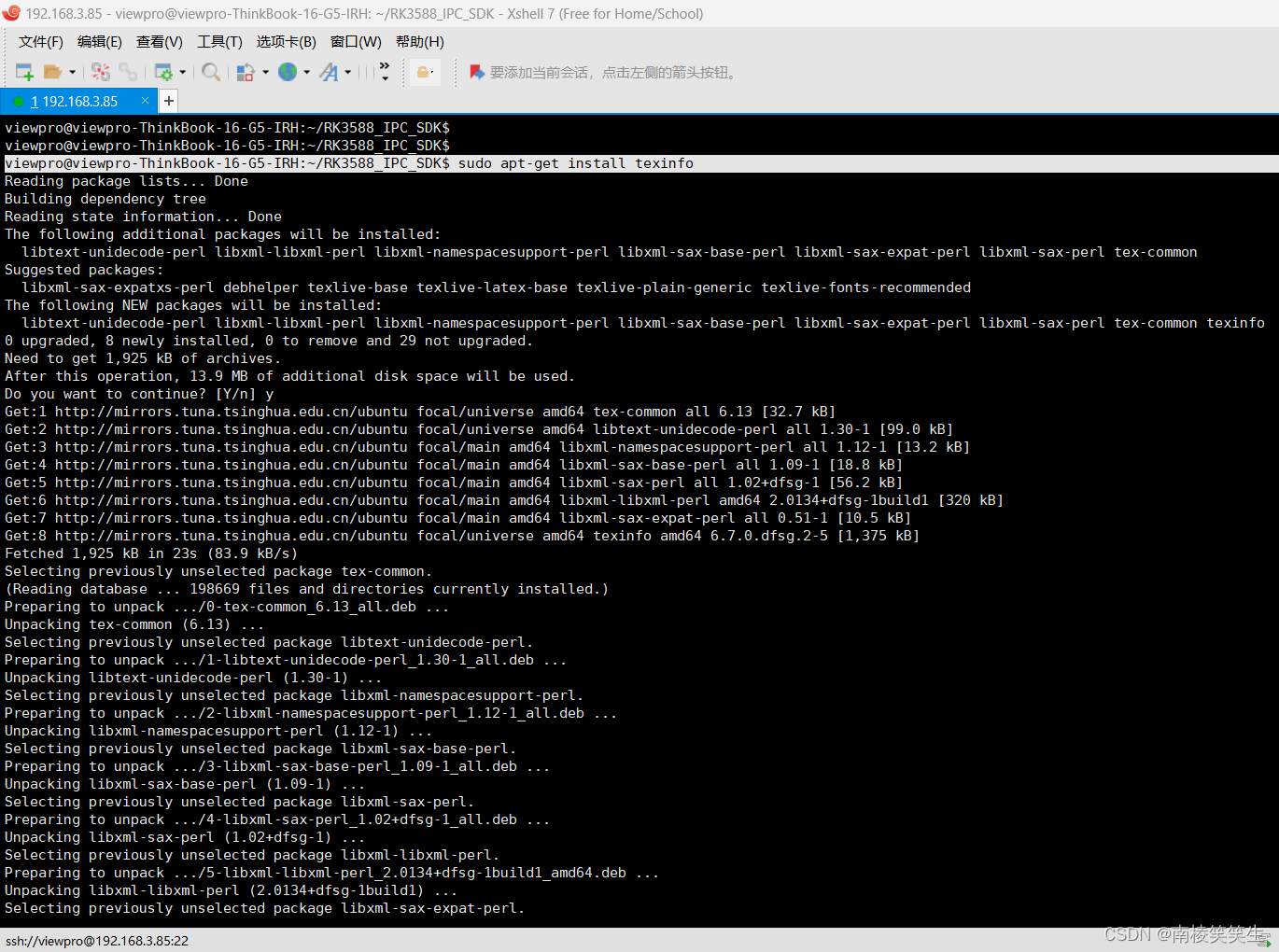
Task: Disconnect using the gray broken-link icon
Action: coord(130,71)
